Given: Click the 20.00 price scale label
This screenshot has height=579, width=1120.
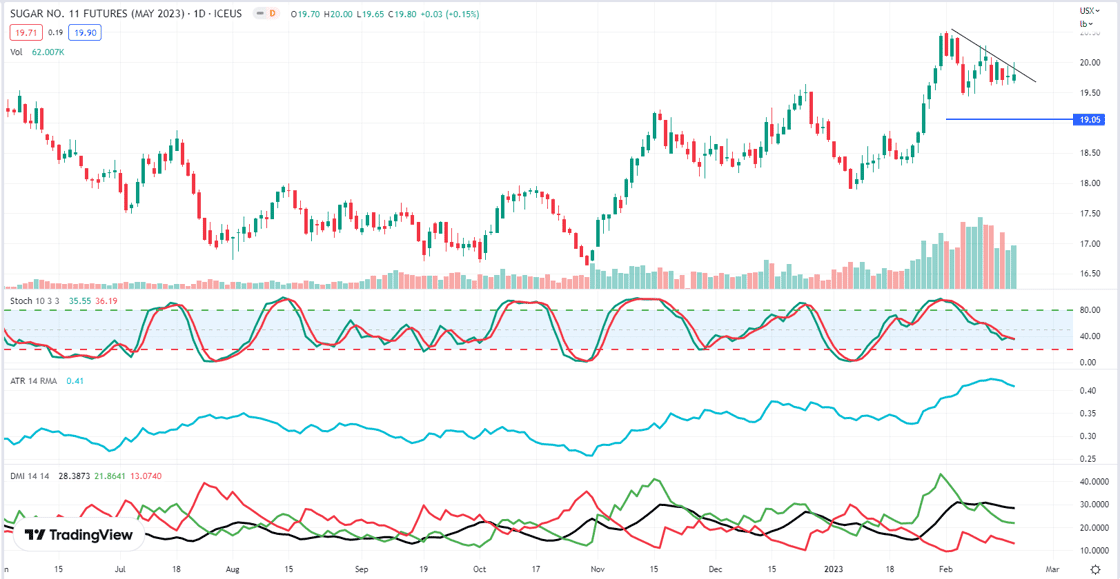Looking at the screenshot, I should click(x=1089, y=64).
